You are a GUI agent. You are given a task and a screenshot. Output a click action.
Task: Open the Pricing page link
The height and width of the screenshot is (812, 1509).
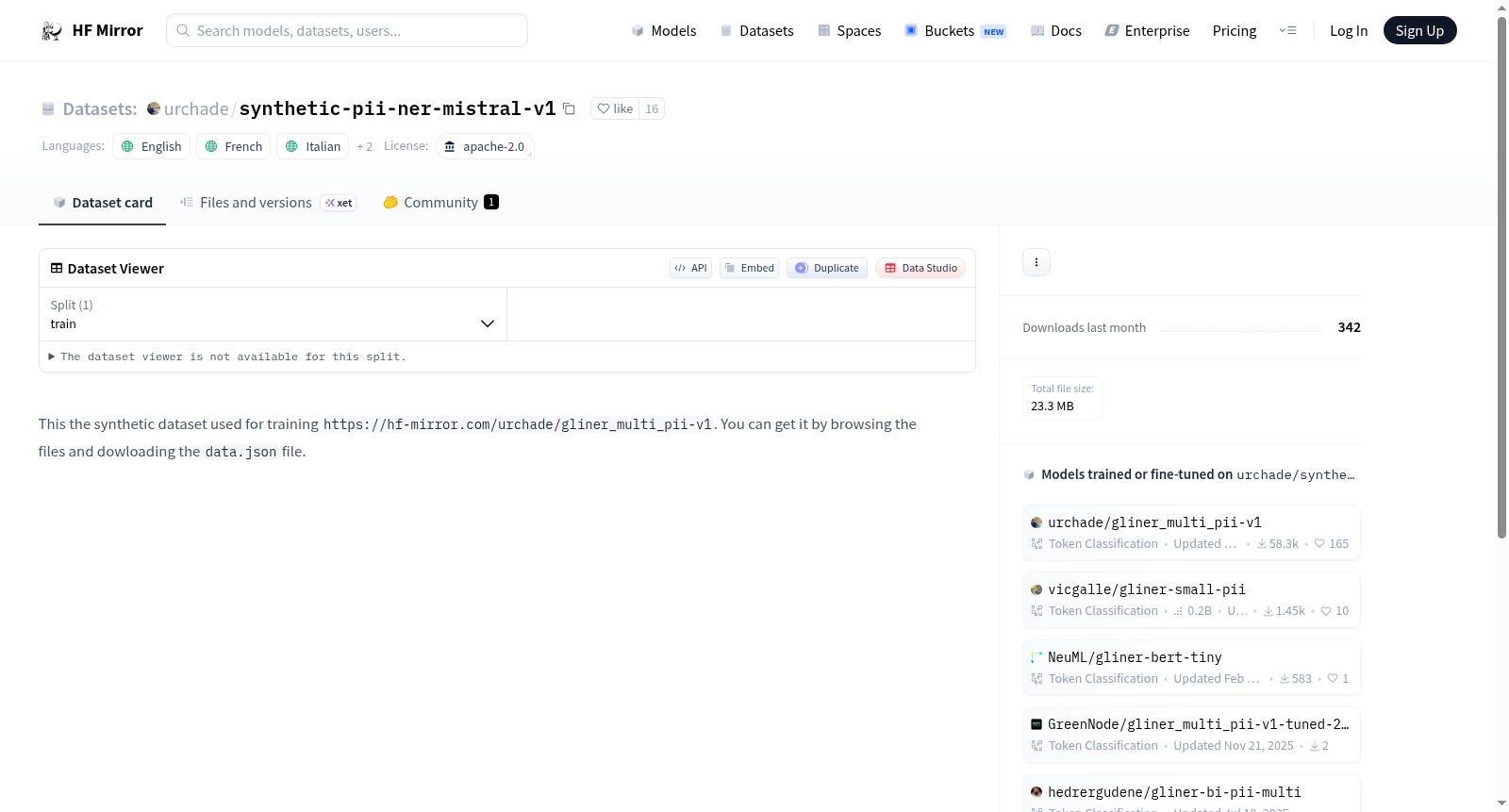(1235, 31)
